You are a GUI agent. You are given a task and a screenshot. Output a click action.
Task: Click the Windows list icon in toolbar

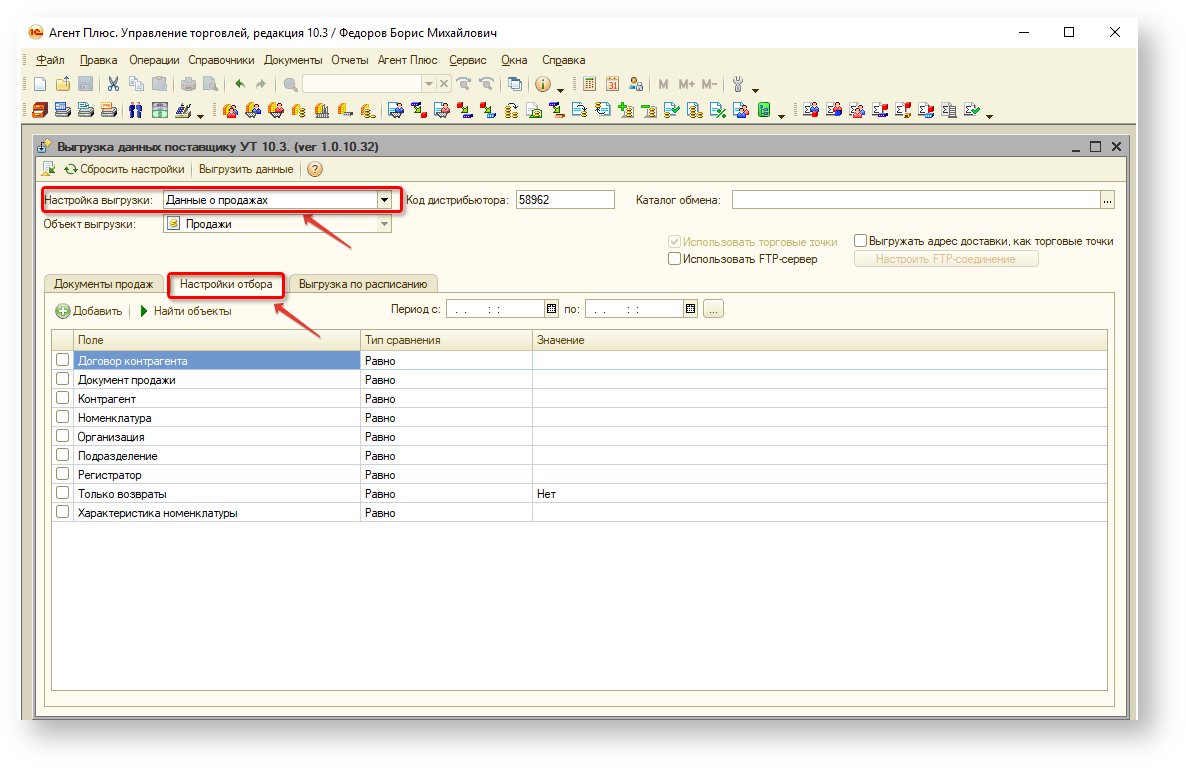pos(515,84)
